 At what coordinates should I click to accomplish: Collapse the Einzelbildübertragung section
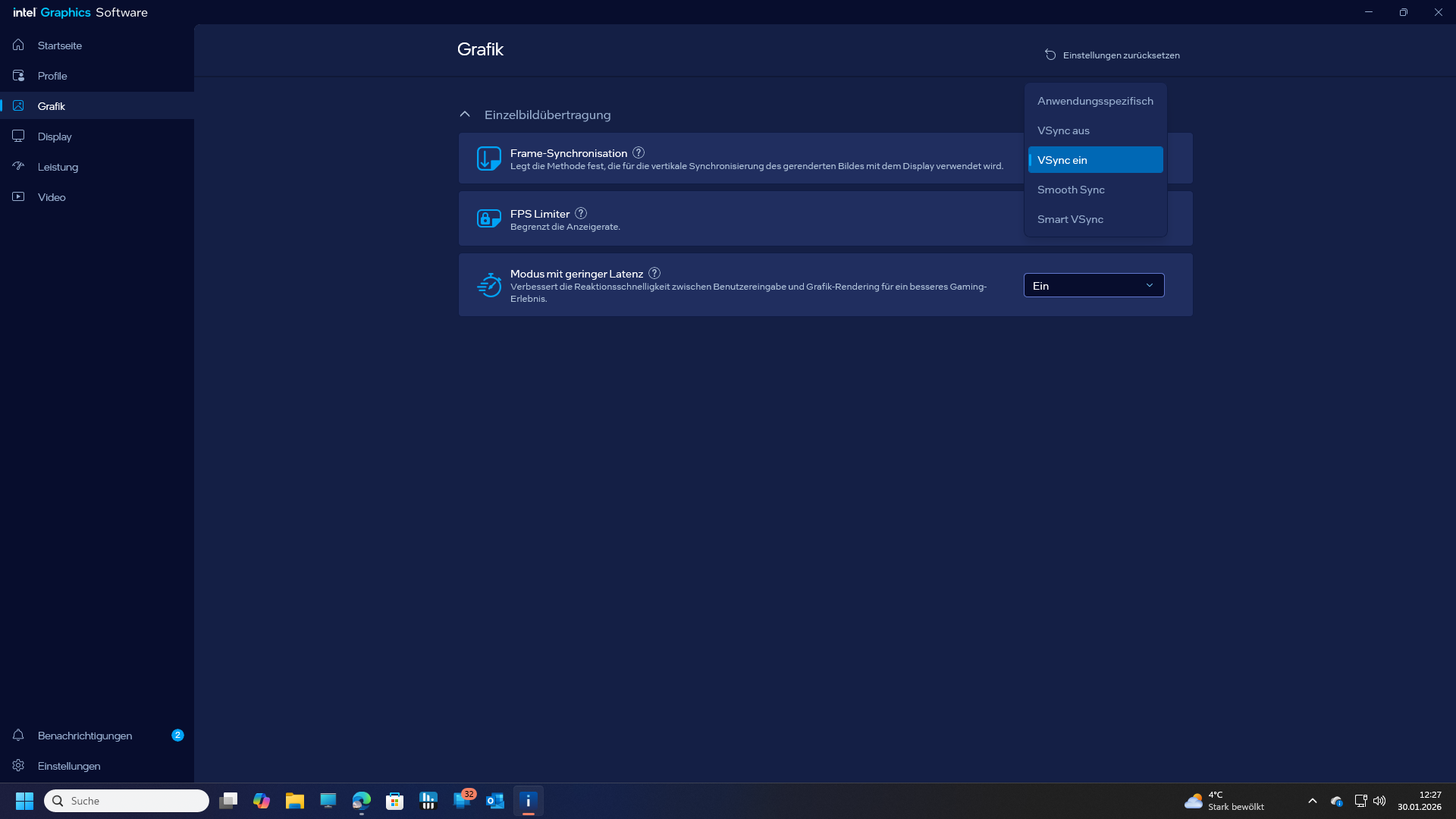[x=465, y=114]
